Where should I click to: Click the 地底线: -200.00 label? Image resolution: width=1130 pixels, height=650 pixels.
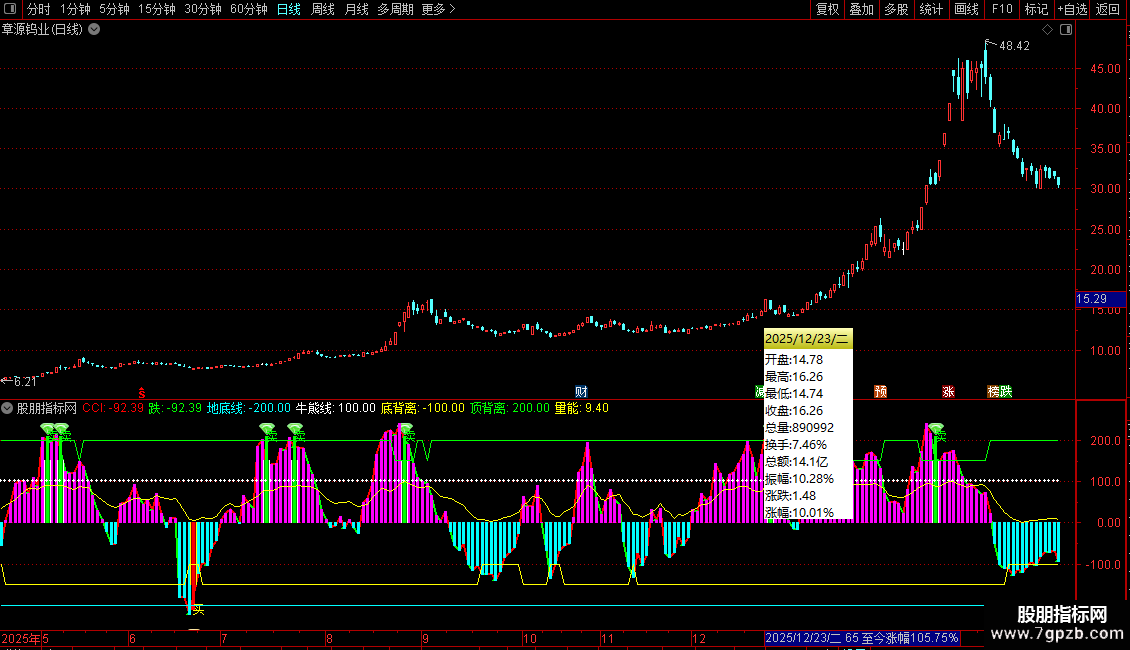(x=249, y=408)
